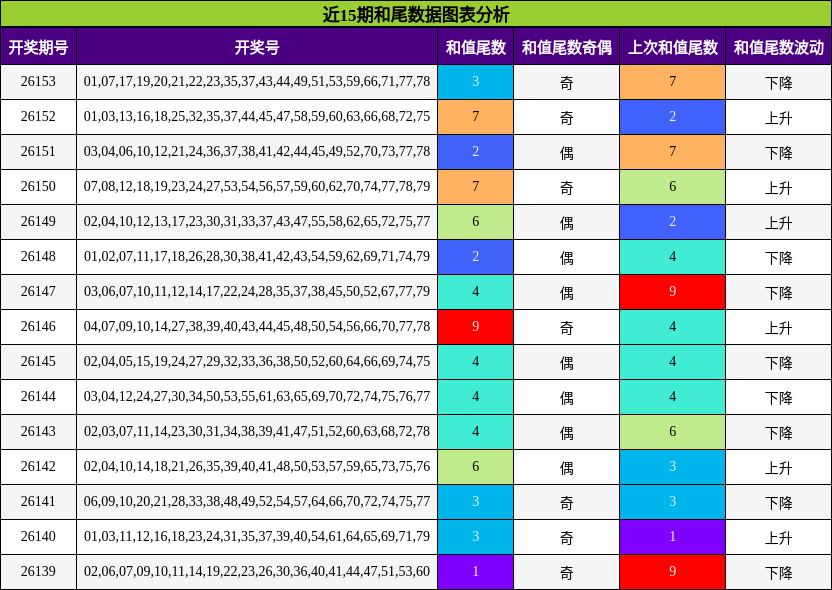Click 和值尾数 value 6 in row 26149
Viewport: 832px width, 590px height.
(475, 222)
